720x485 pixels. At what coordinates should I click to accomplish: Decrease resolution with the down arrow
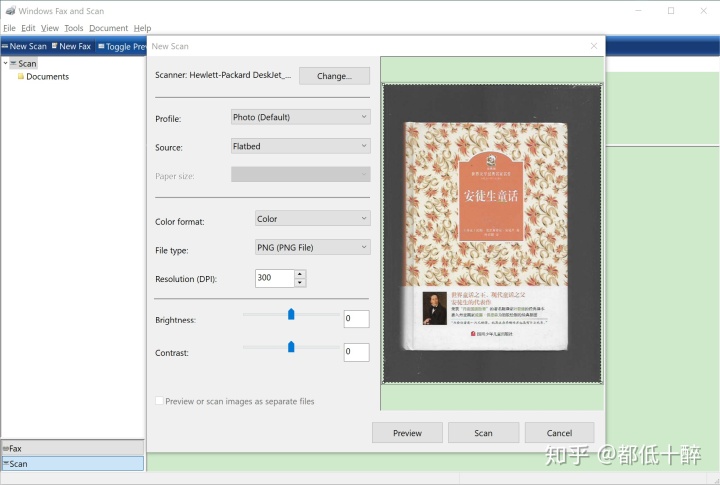[x=300, y=282]
